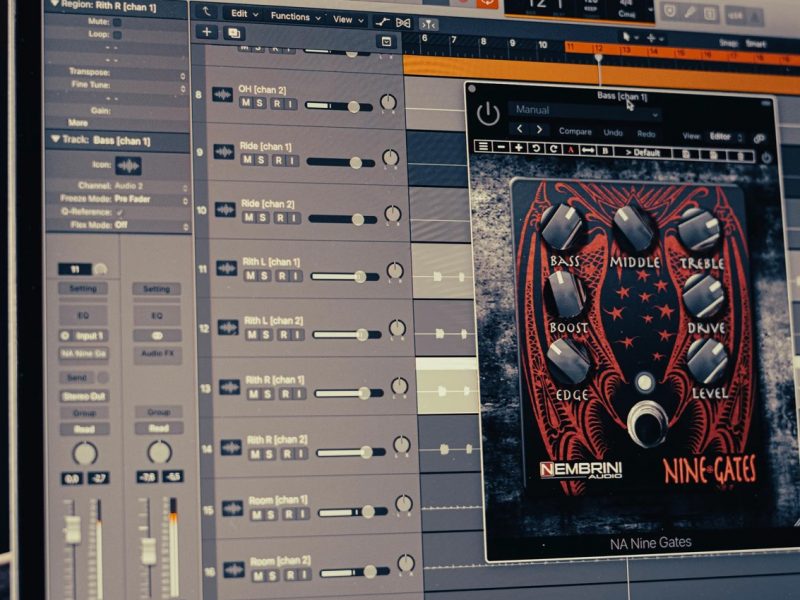Click the plugin link chain icon

[x=759, y=139]
